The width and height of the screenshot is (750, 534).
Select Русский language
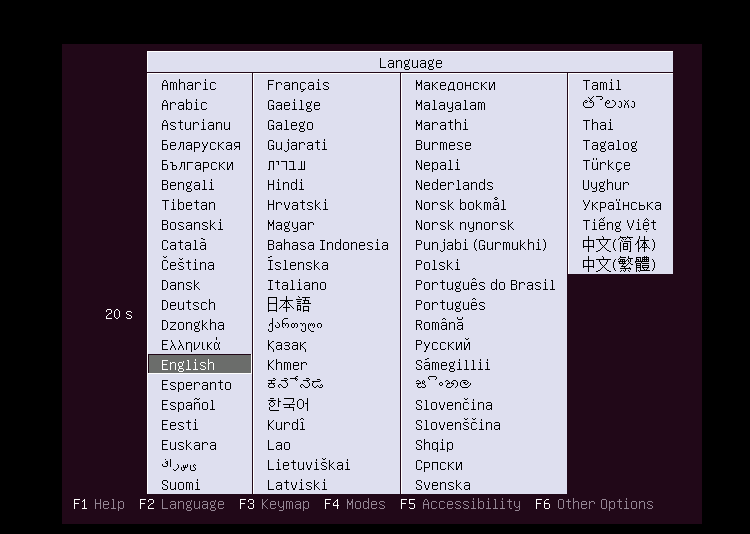(442, 345)
